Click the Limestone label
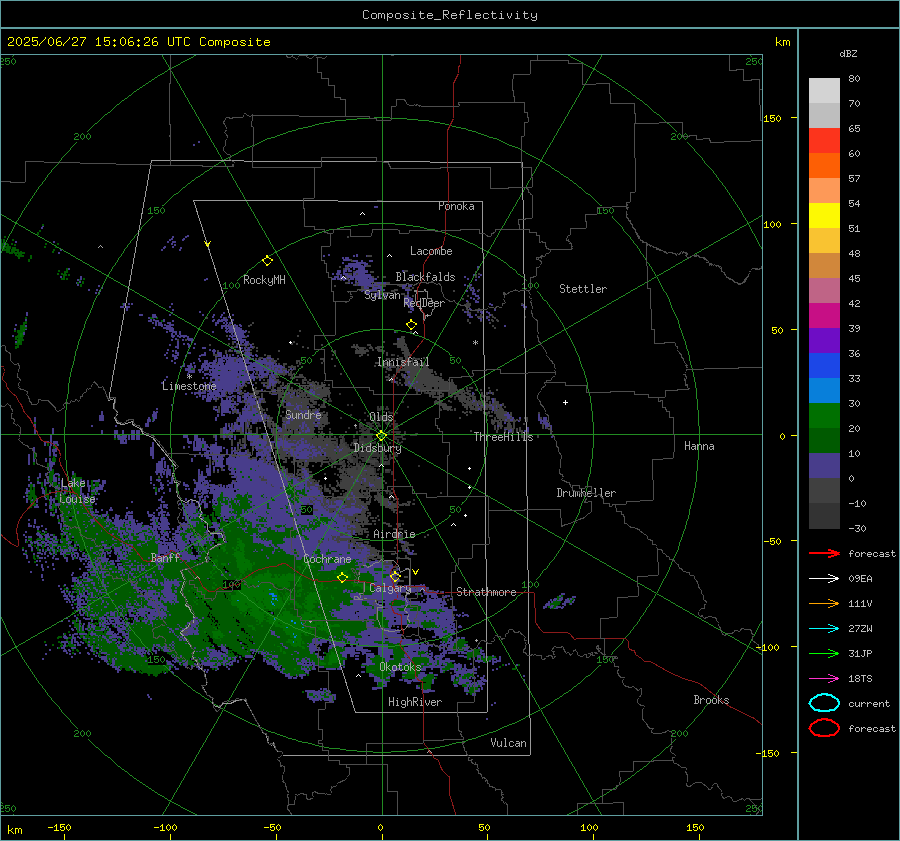900x841 pixels. 189,386
